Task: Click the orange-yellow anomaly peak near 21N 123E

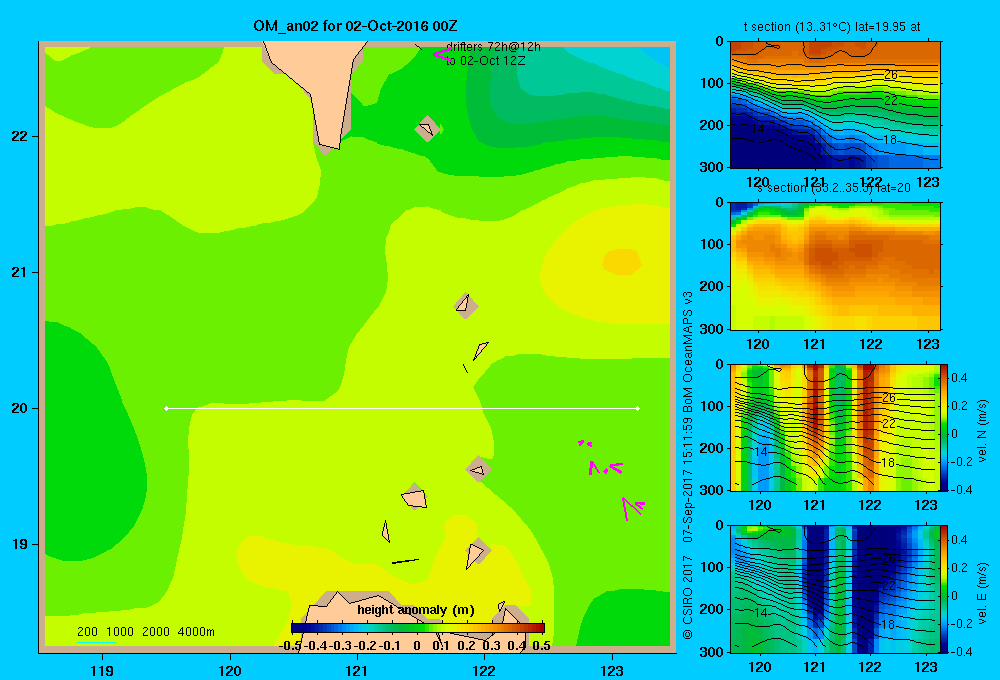Action: [x=622, y=262]
